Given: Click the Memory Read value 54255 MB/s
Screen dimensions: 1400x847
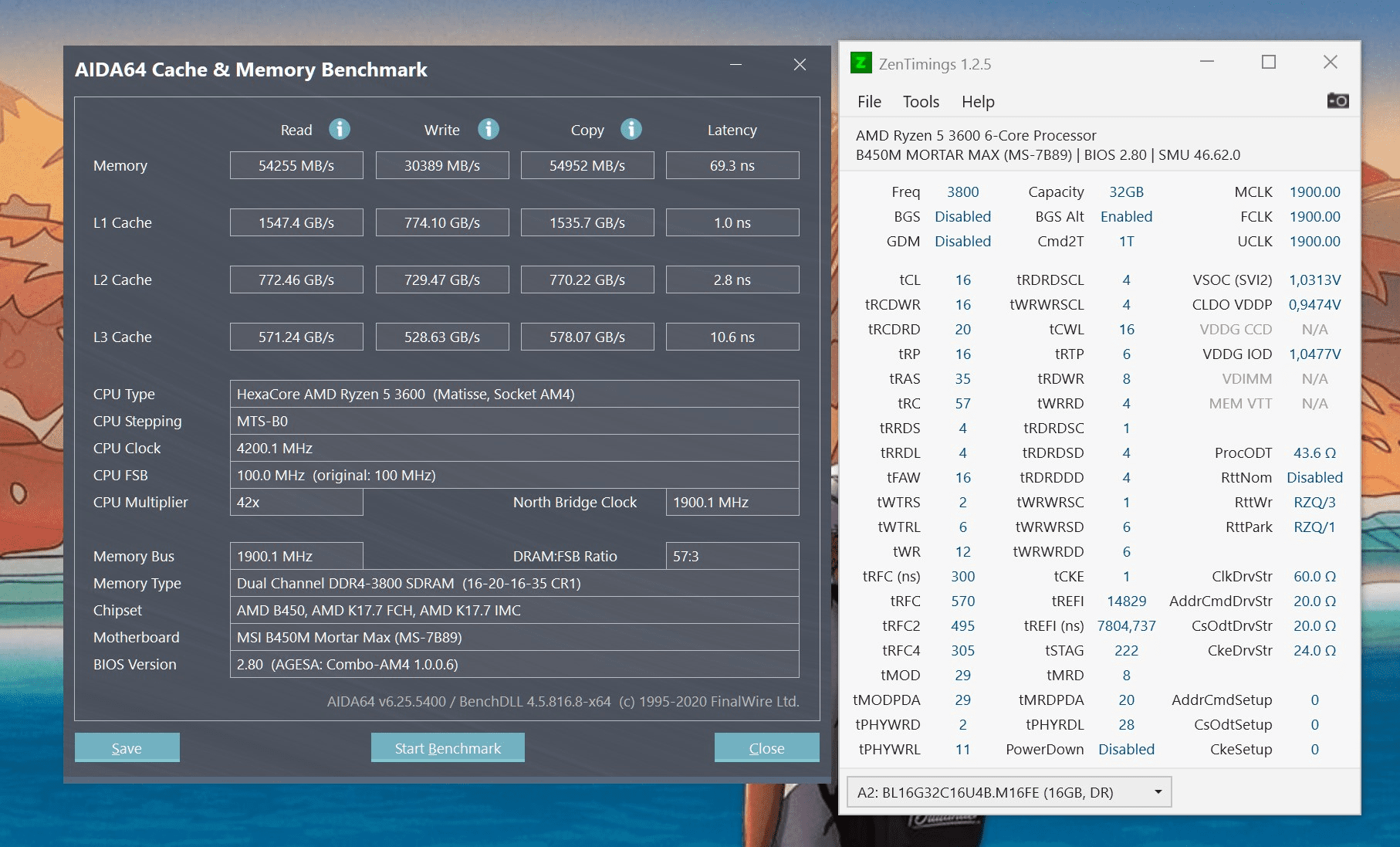Looking at the screenshot, I should 296,165.
